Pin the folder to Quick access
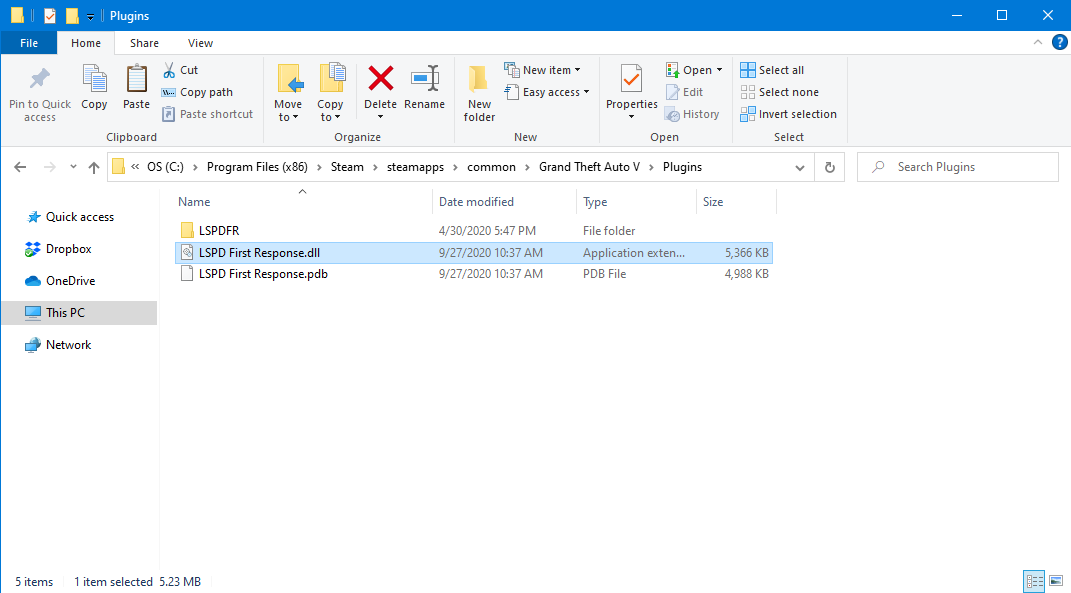Image resolution: width=1071 pixels, height=593 pixels. point(40,94)
